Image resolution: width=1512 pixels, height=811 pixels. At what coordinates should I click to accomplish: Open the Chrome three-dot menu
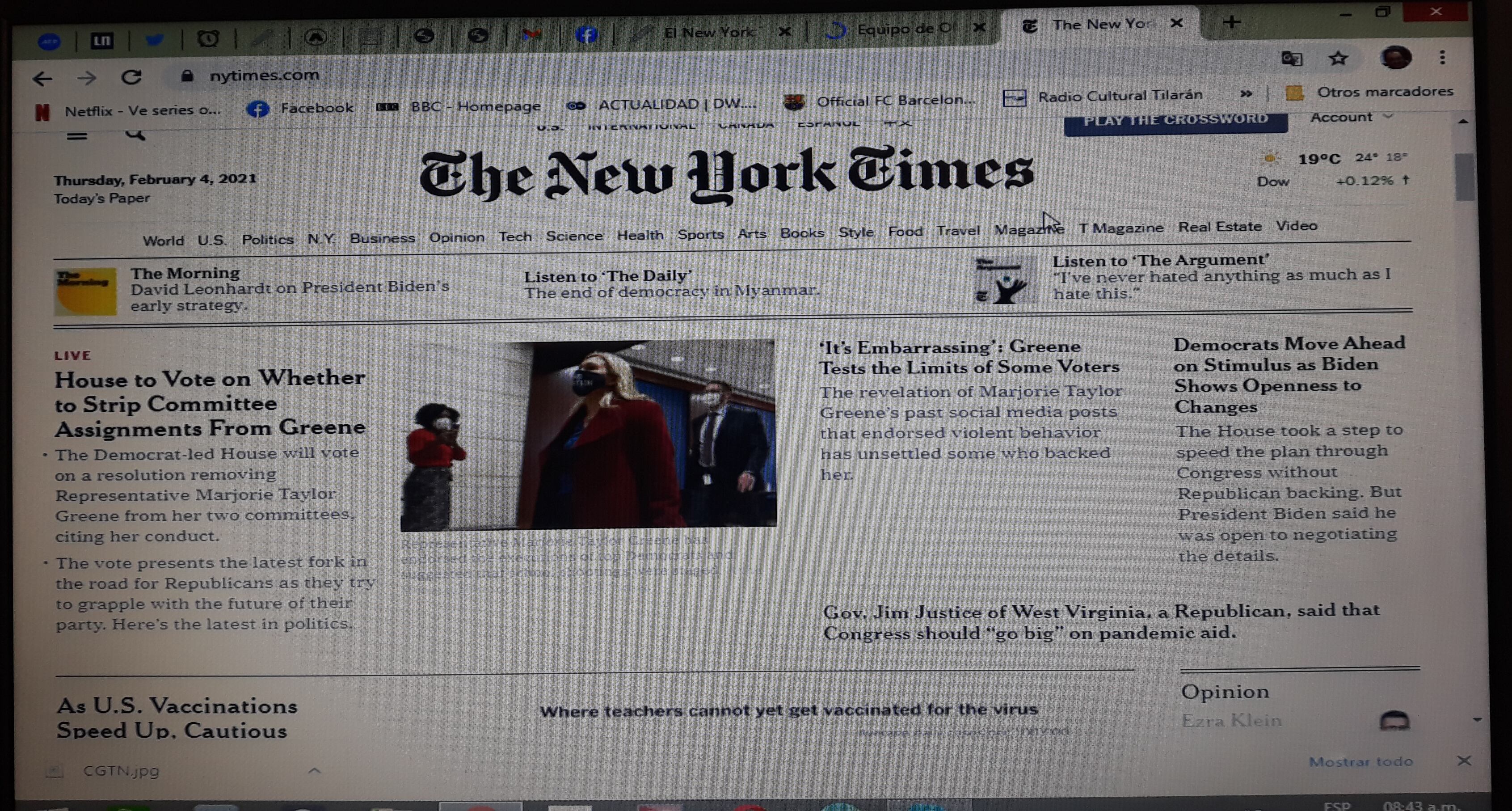(x=1443, y=58)
